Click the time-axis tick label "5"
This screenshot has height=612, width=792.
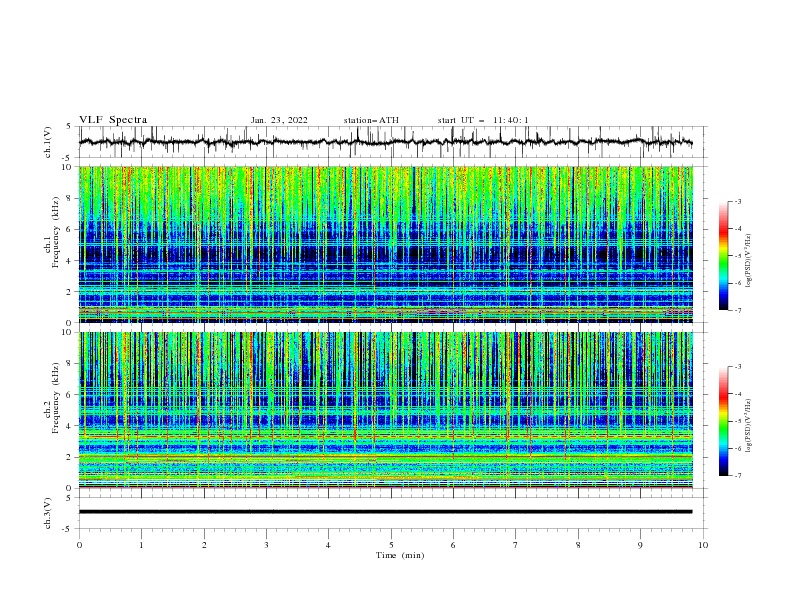[391, 545]
